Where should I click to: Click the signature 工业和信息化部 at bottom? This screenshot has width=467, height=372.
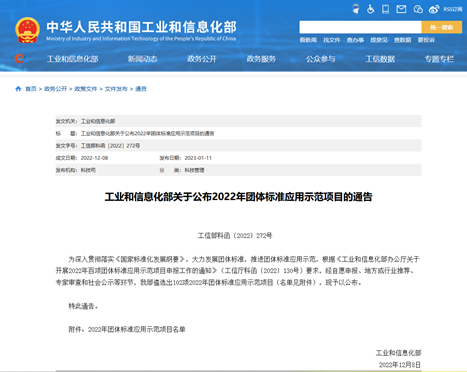[399, 353]
